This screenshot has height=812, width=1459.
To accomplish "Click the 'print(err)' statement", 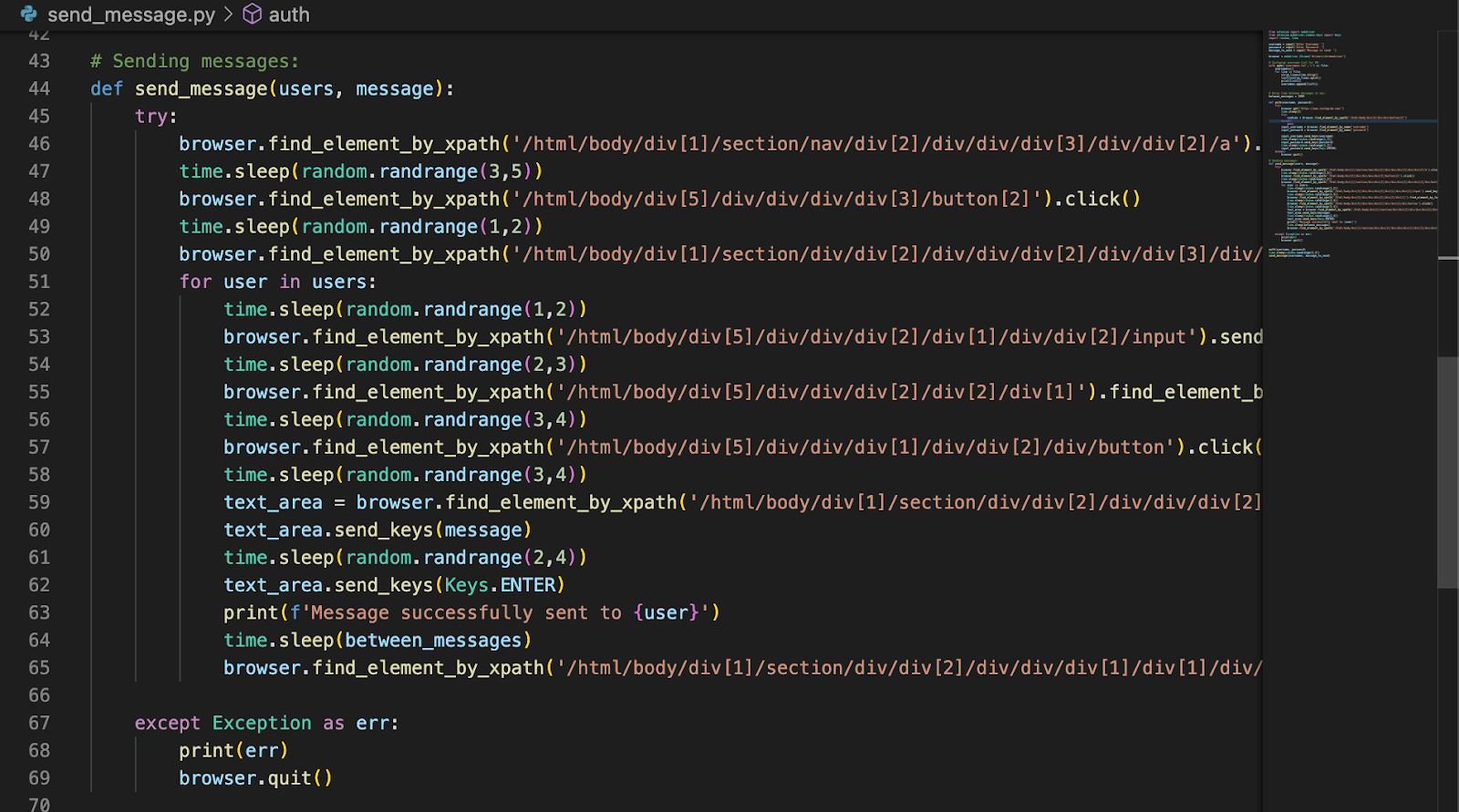I will point(233,750).
